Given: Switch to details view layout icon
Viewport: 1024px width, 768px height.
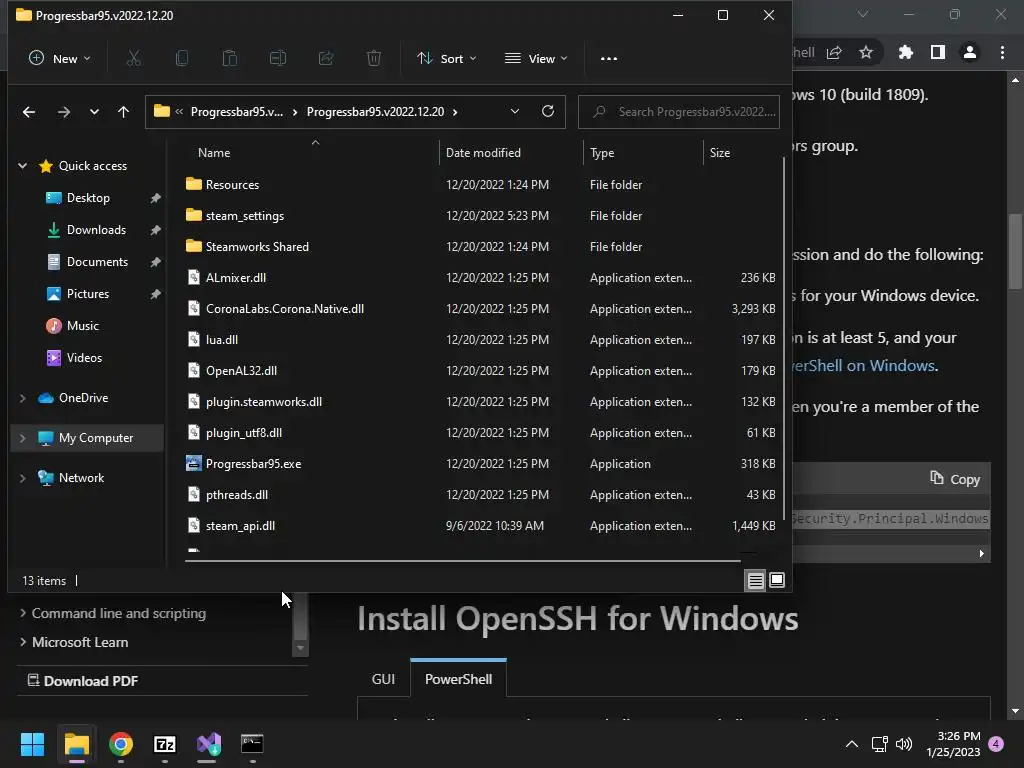Looking at the screenshot, I should tap(756, 580).
